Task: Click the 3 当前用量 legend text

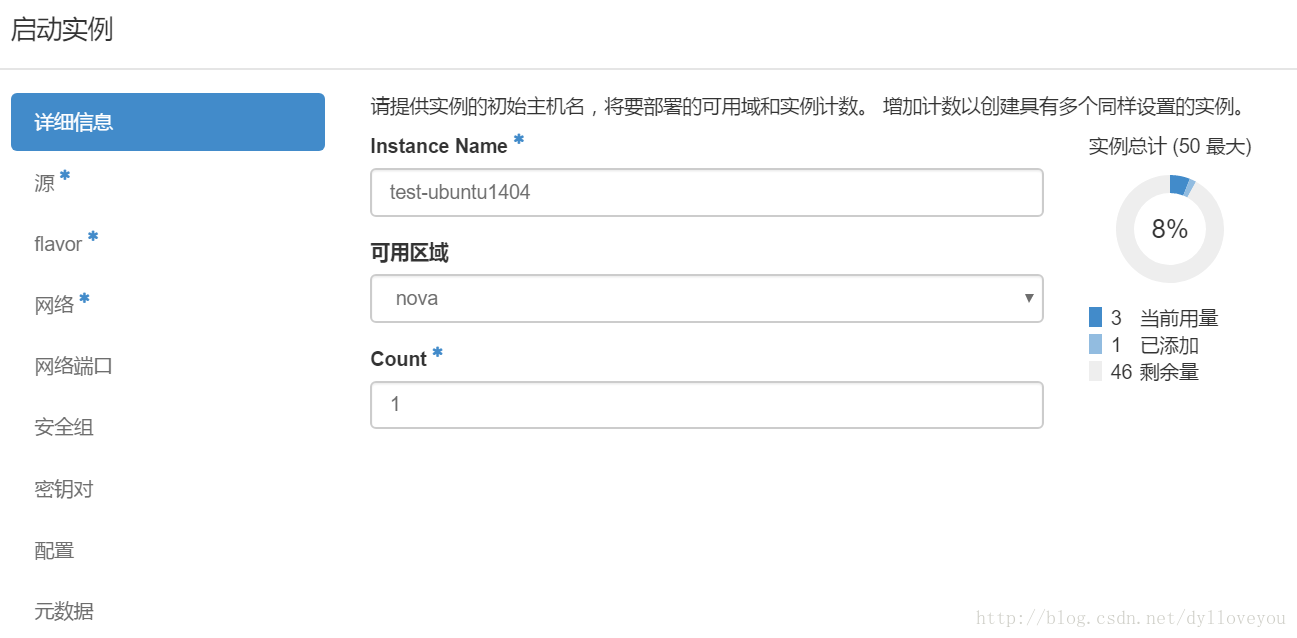Action: coord(1165,318)
